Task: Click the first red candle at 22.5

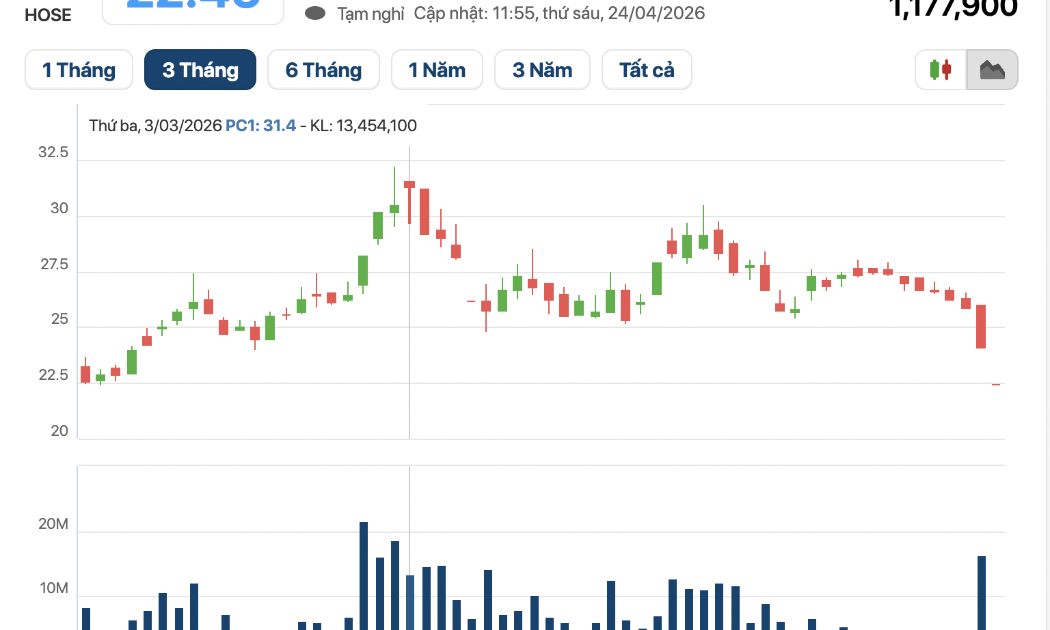Action: click(x=85, y=374)
